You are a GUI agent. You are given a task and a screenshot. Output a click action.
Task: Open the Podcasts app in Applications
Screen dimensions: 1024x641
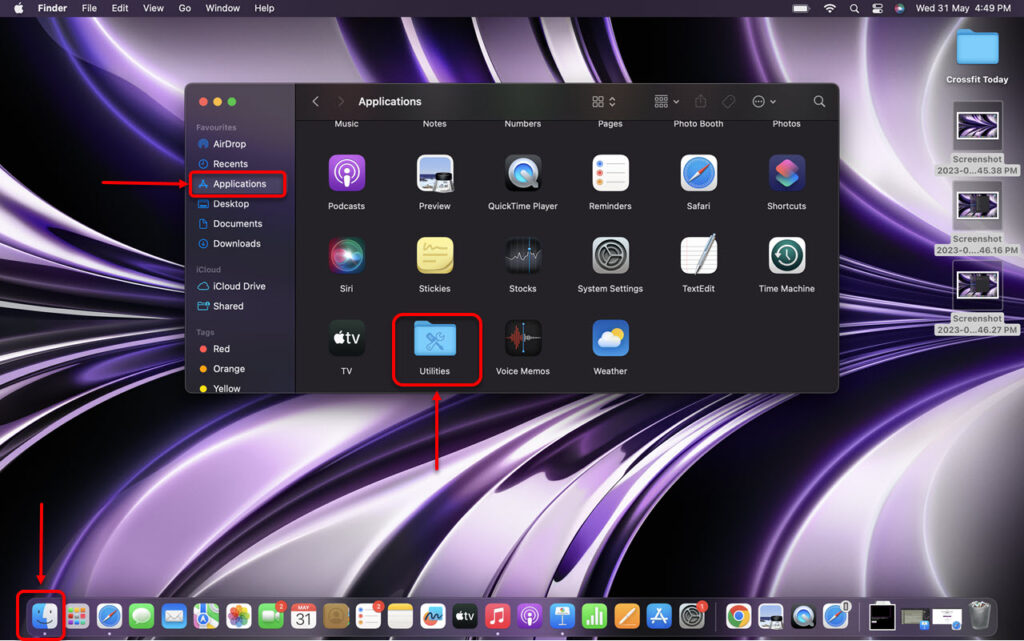pyautogui.click(x=346, y=174)
